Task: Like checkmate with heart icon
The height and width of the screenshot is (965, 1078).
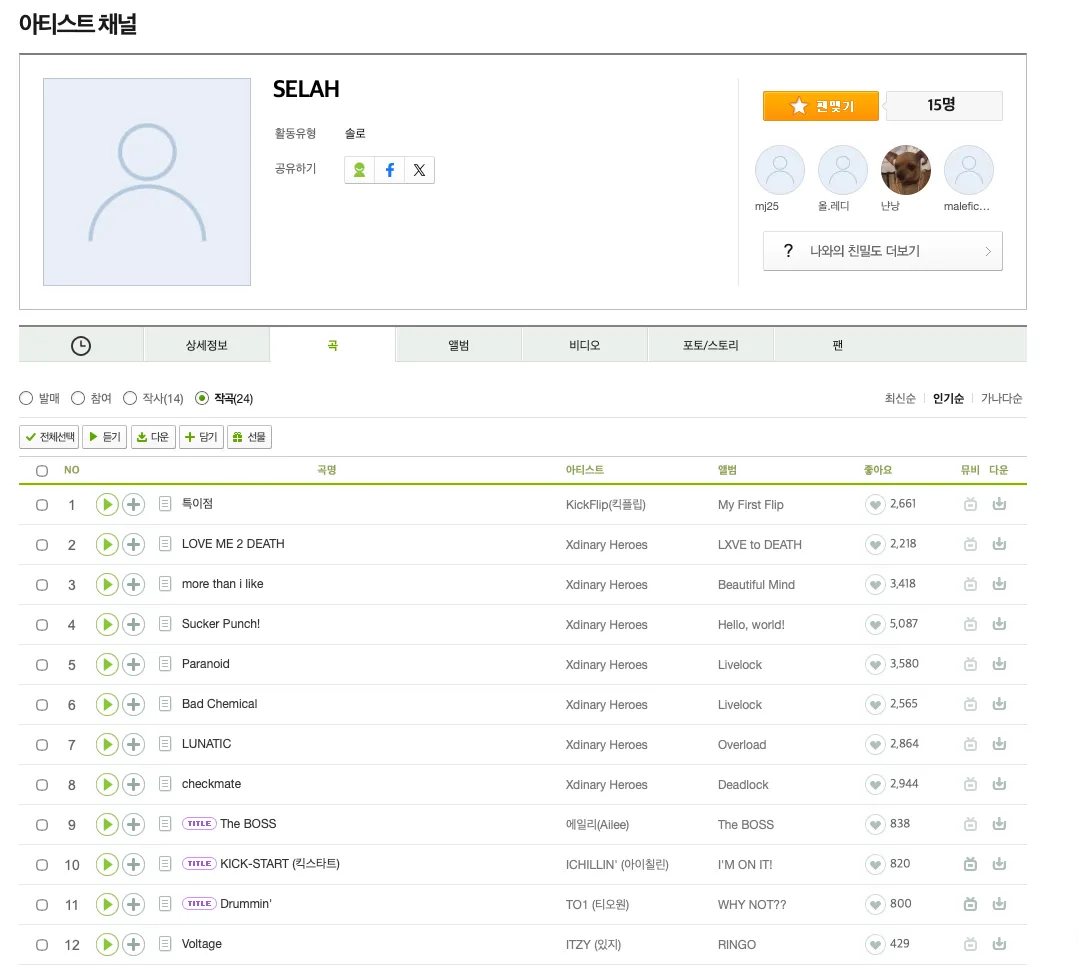Action: (874, 784)
